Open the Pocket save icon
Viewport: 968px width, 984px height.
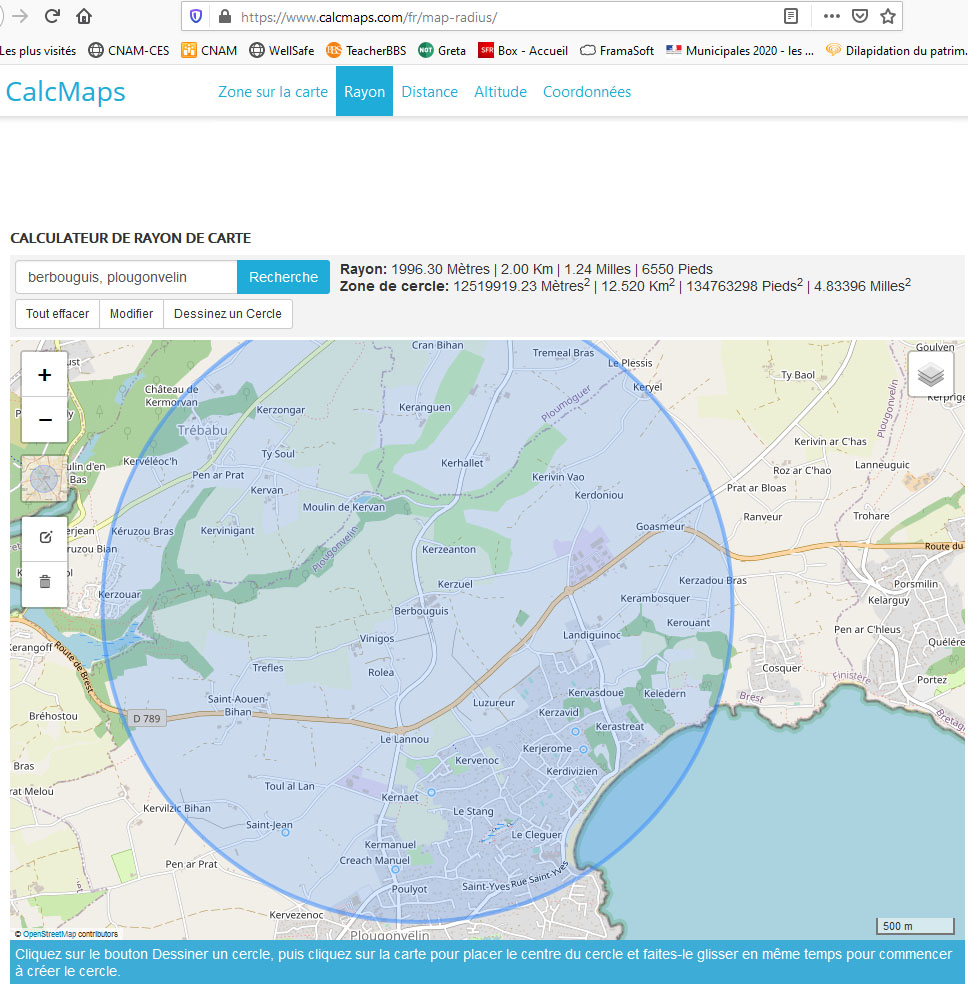point(859,16)
